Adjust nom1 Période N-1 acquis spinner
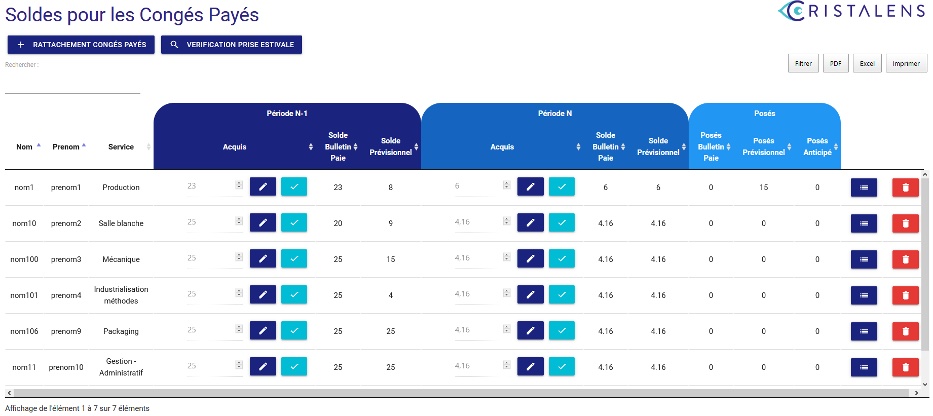 click(x=238, y=186)
